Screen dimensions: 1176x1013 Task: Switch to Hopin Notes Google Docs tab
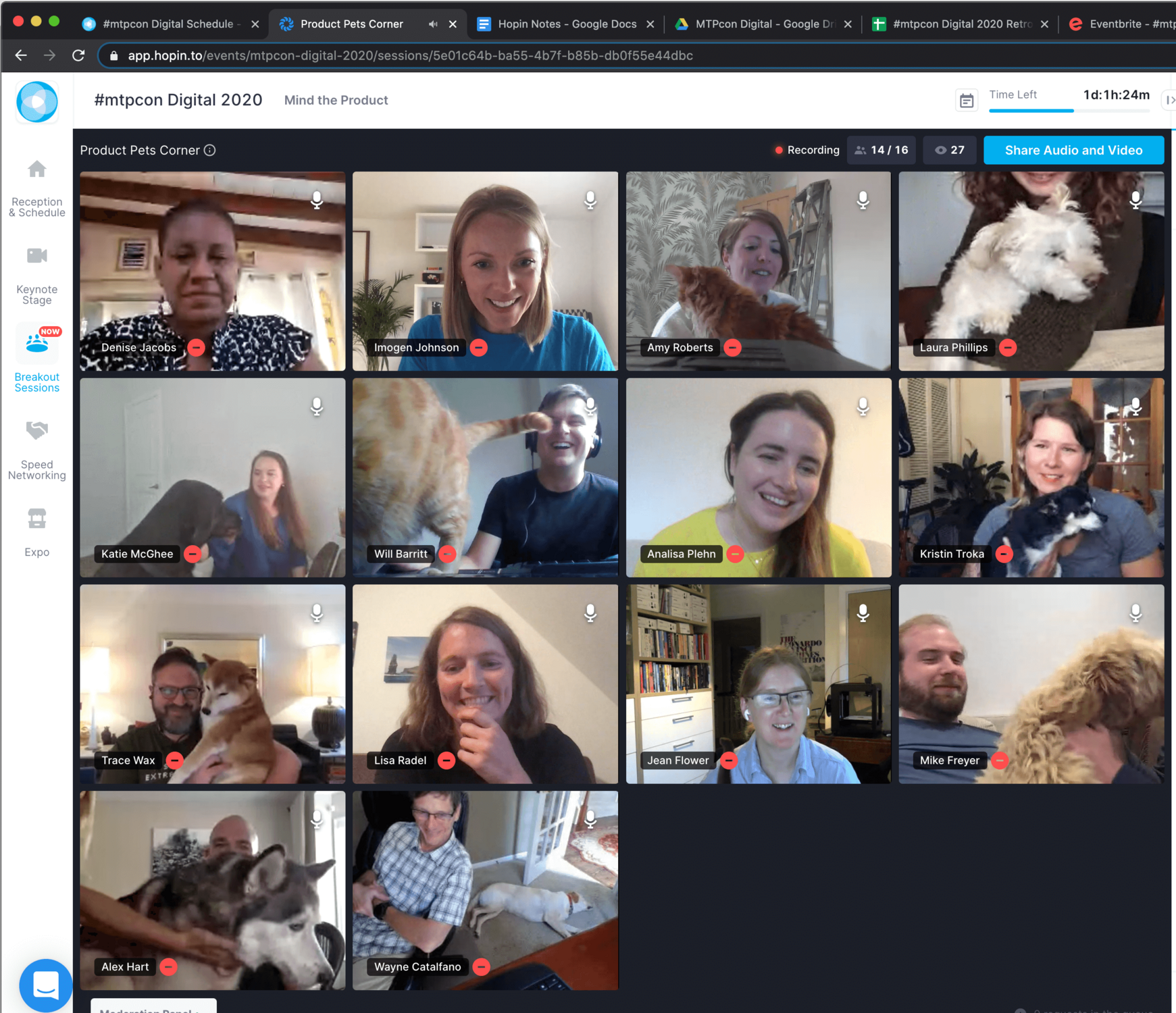tap(566, 24)
